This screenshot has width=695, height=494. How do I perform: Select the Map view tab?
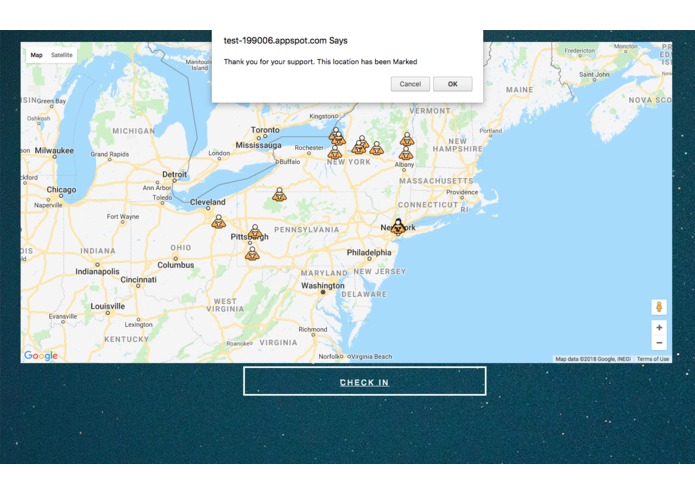pos(36,55)
